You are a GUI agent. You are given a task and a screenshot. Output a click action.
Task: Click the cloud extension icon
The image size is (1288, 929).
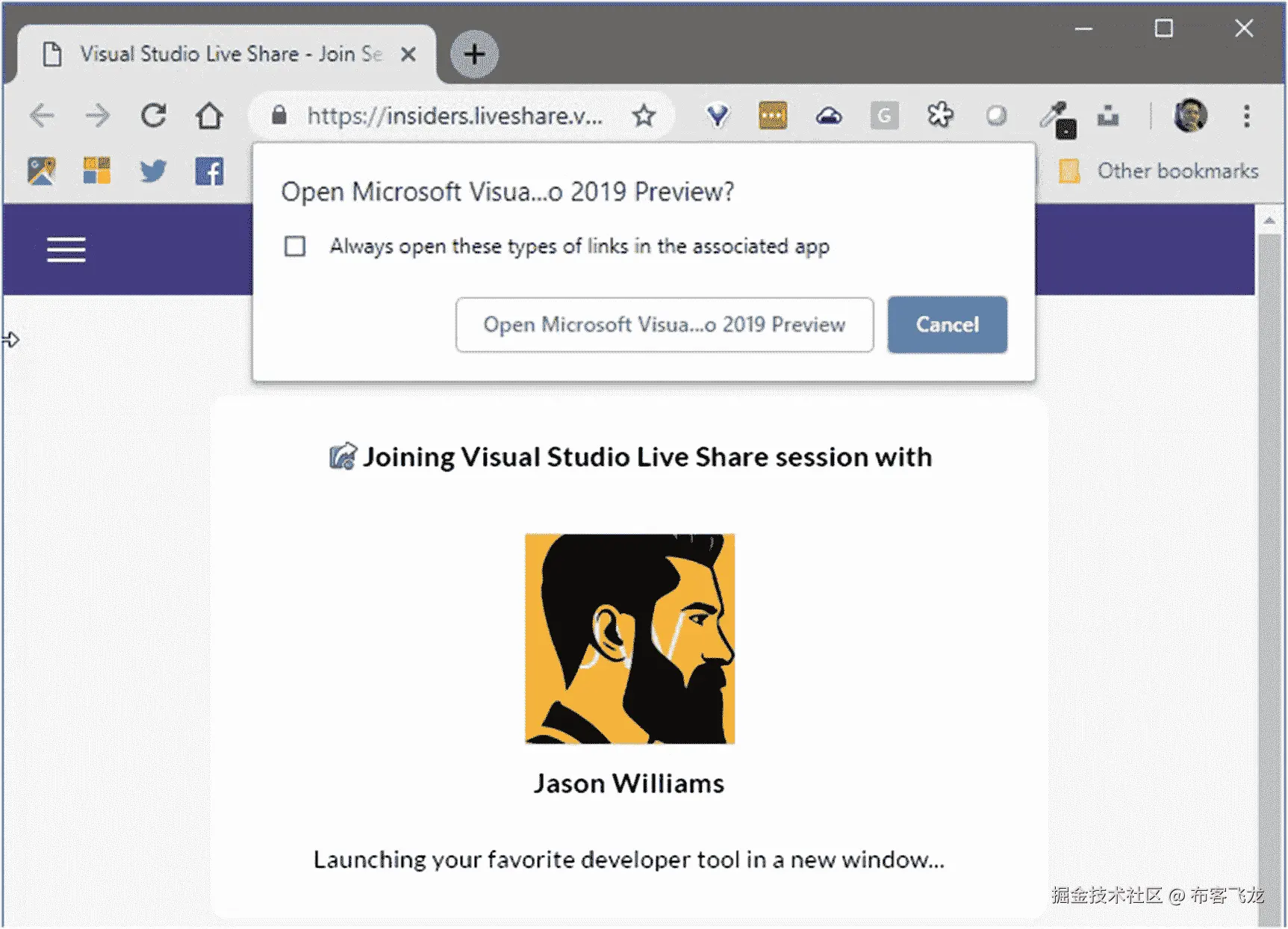829,116
